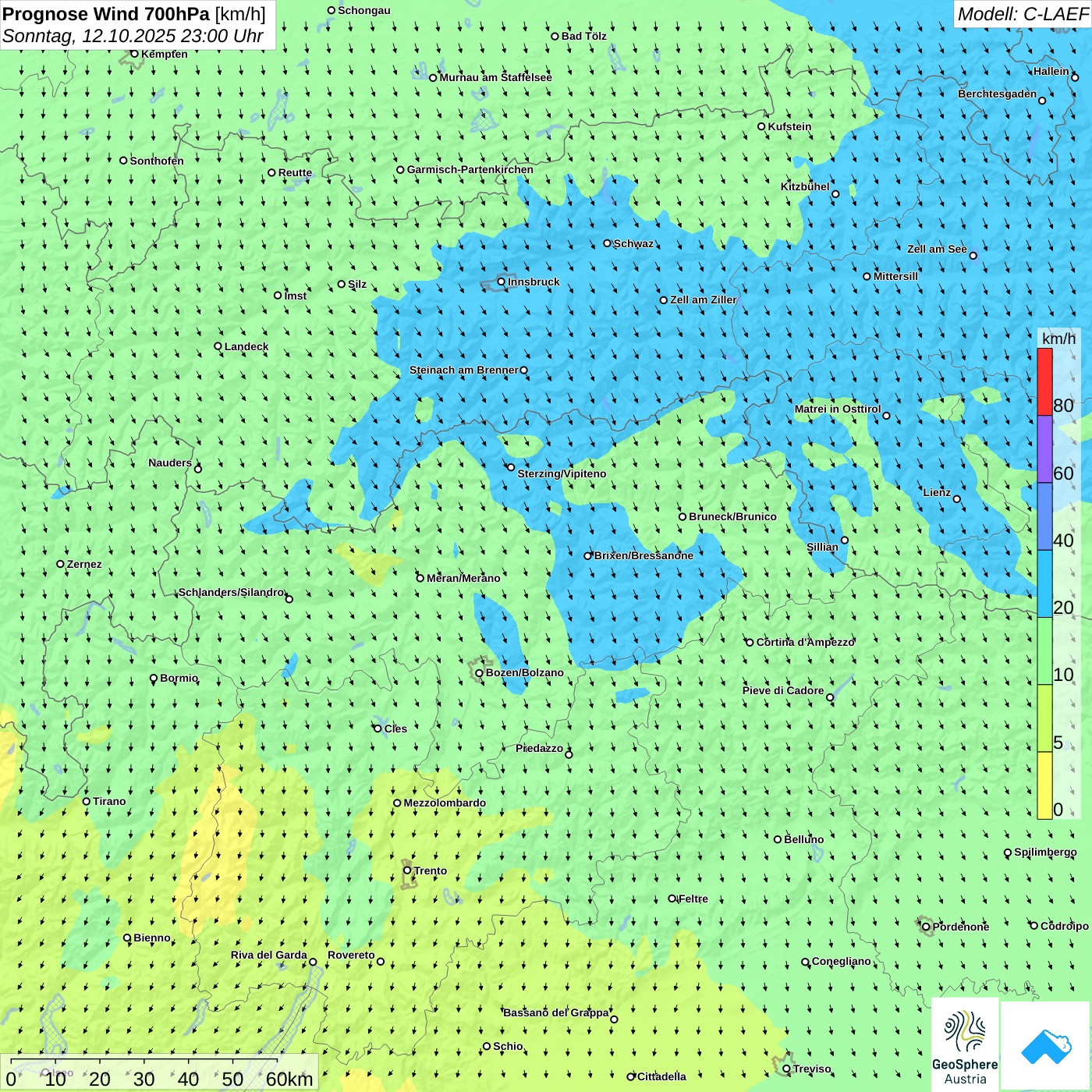Click the 'Prognose Wind 700hPa' title

click(x=106, y=14)
